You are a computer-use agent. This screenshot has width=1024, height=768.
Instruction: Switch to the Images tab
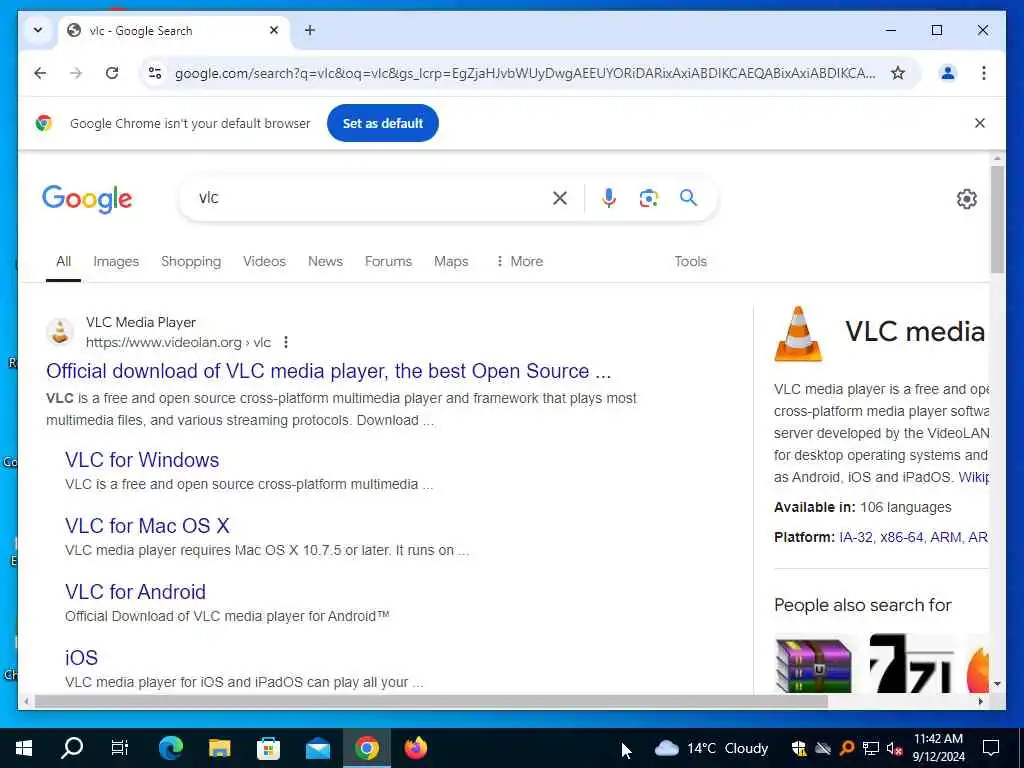(x=116, y=261)
